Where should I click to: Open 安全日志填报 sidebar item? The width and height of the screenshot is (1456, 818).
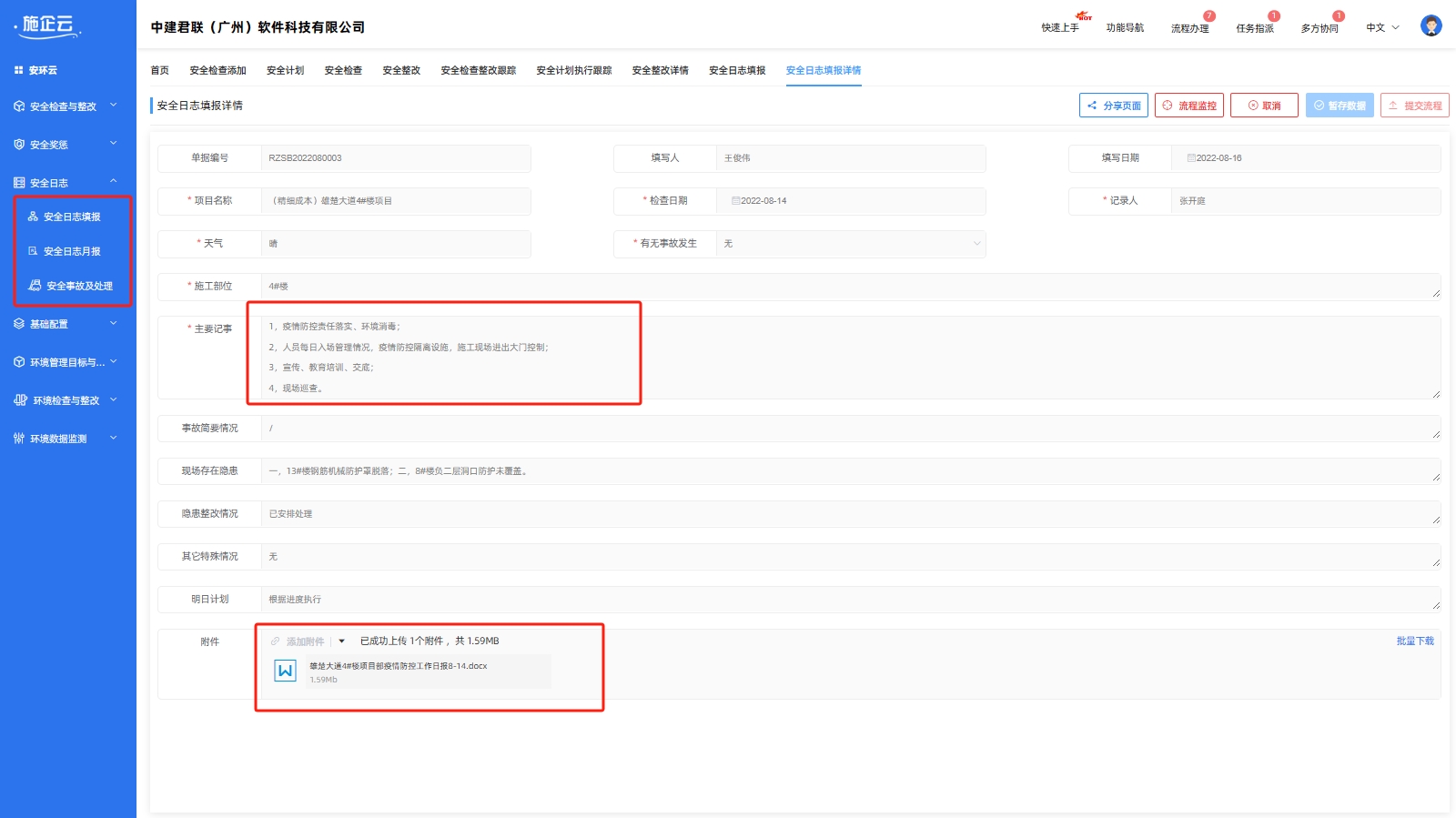[72, 217]
